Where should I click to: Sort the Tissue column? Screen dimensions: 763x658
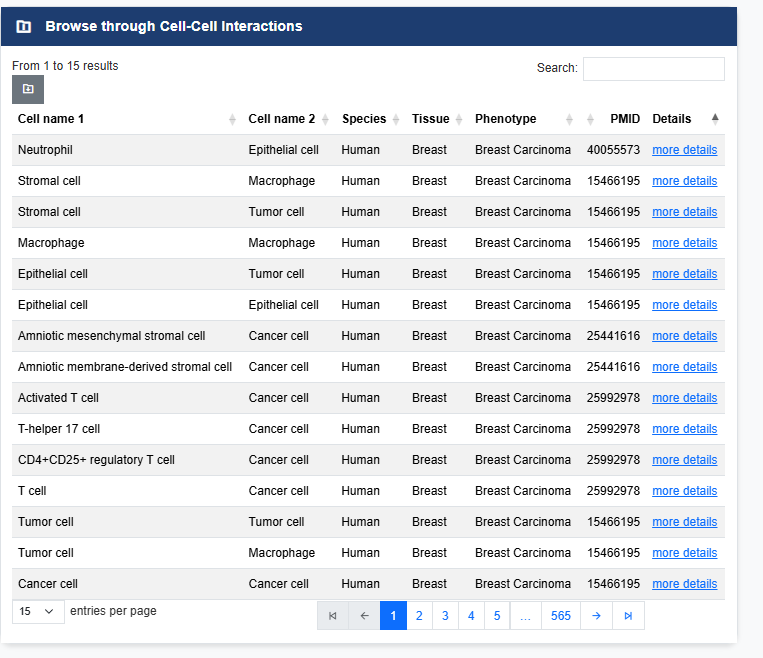458,119
